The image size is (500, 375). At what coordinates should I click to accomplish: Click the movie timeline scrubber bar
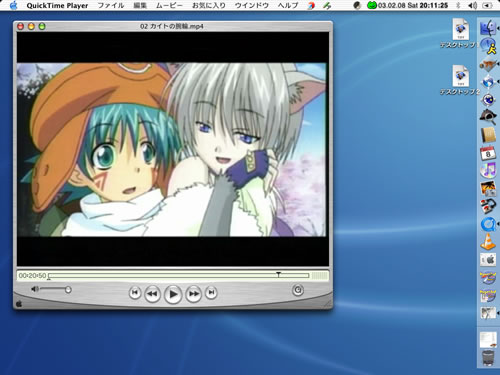tap(179, 276)
